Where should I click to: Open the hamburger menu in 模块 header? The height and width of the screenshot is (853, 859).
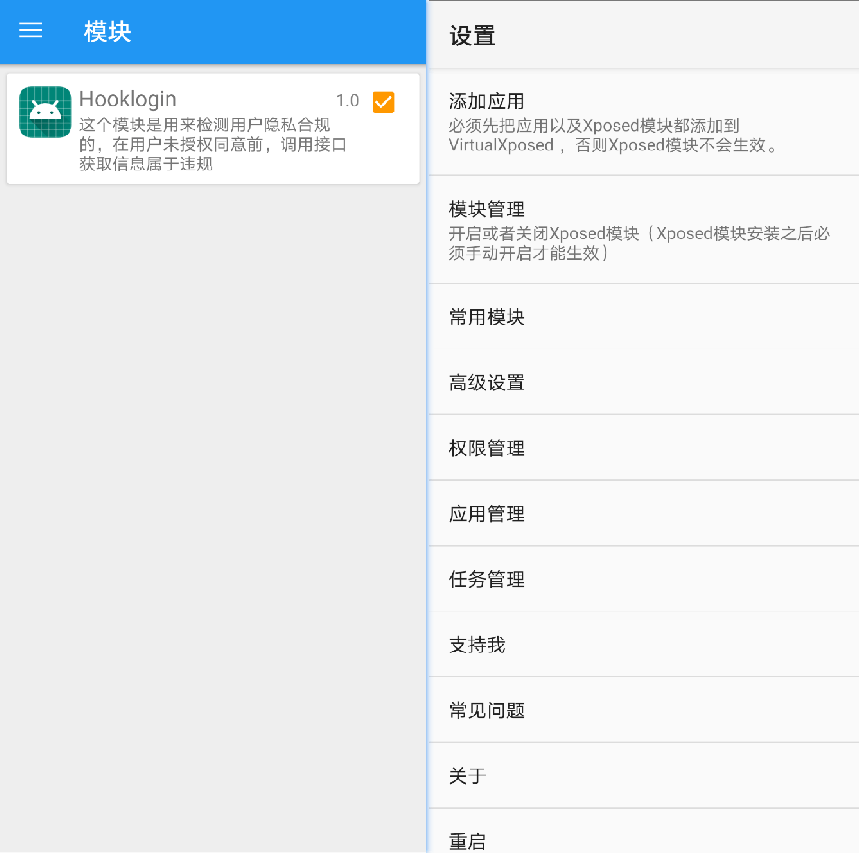[x=31, y=30]
